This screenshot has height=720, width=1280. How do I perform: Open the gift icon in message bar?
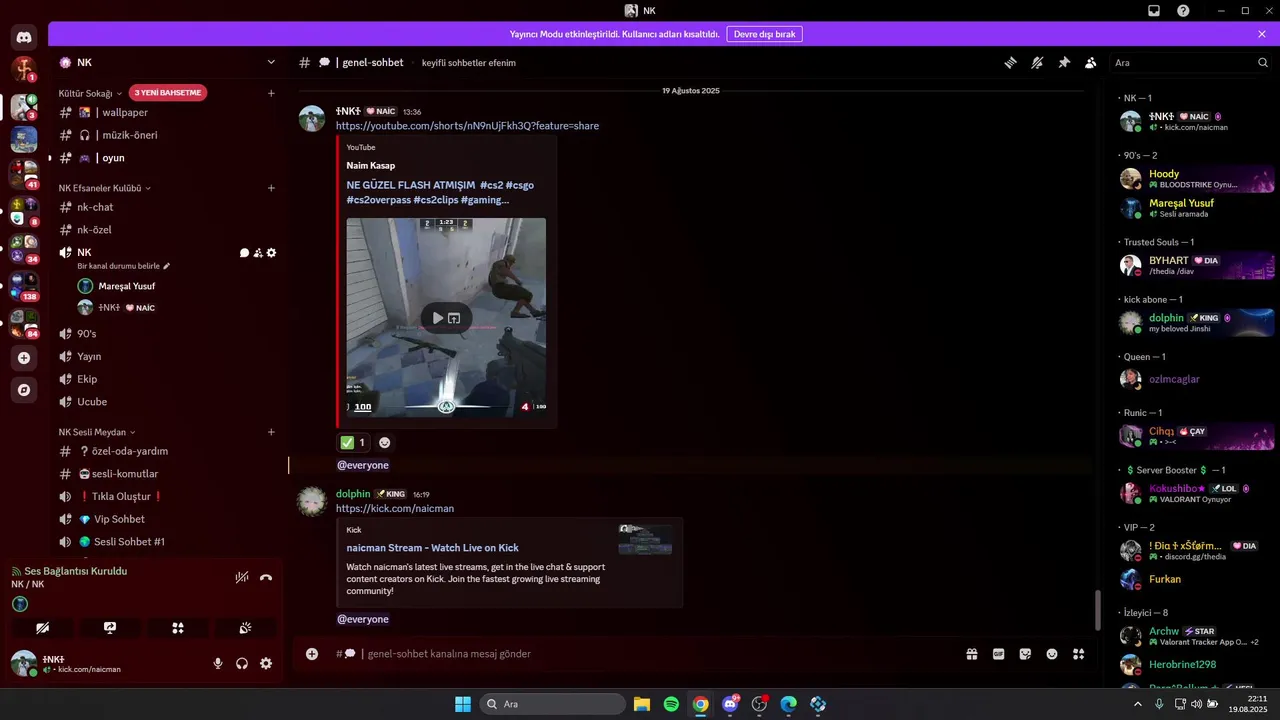coord(971,654)
